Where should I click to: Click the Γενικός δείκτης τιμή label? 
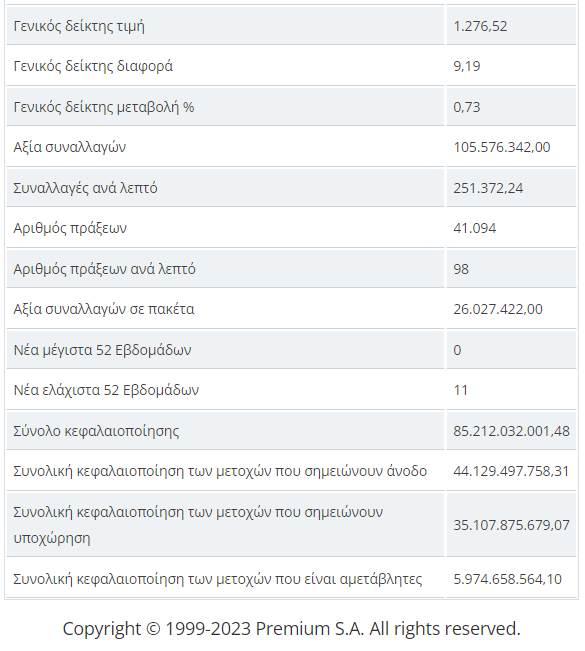pos(79,26)
